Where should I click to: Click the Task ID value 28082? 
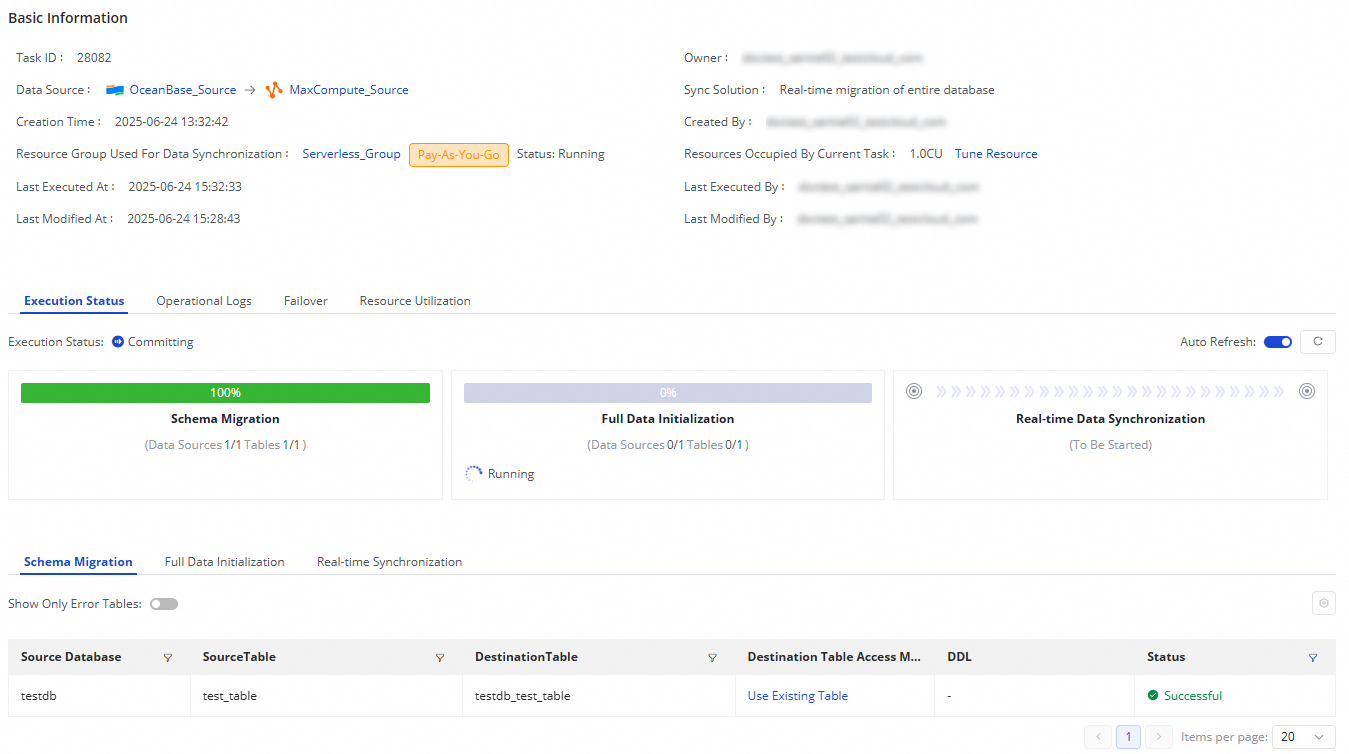point(94,58)
